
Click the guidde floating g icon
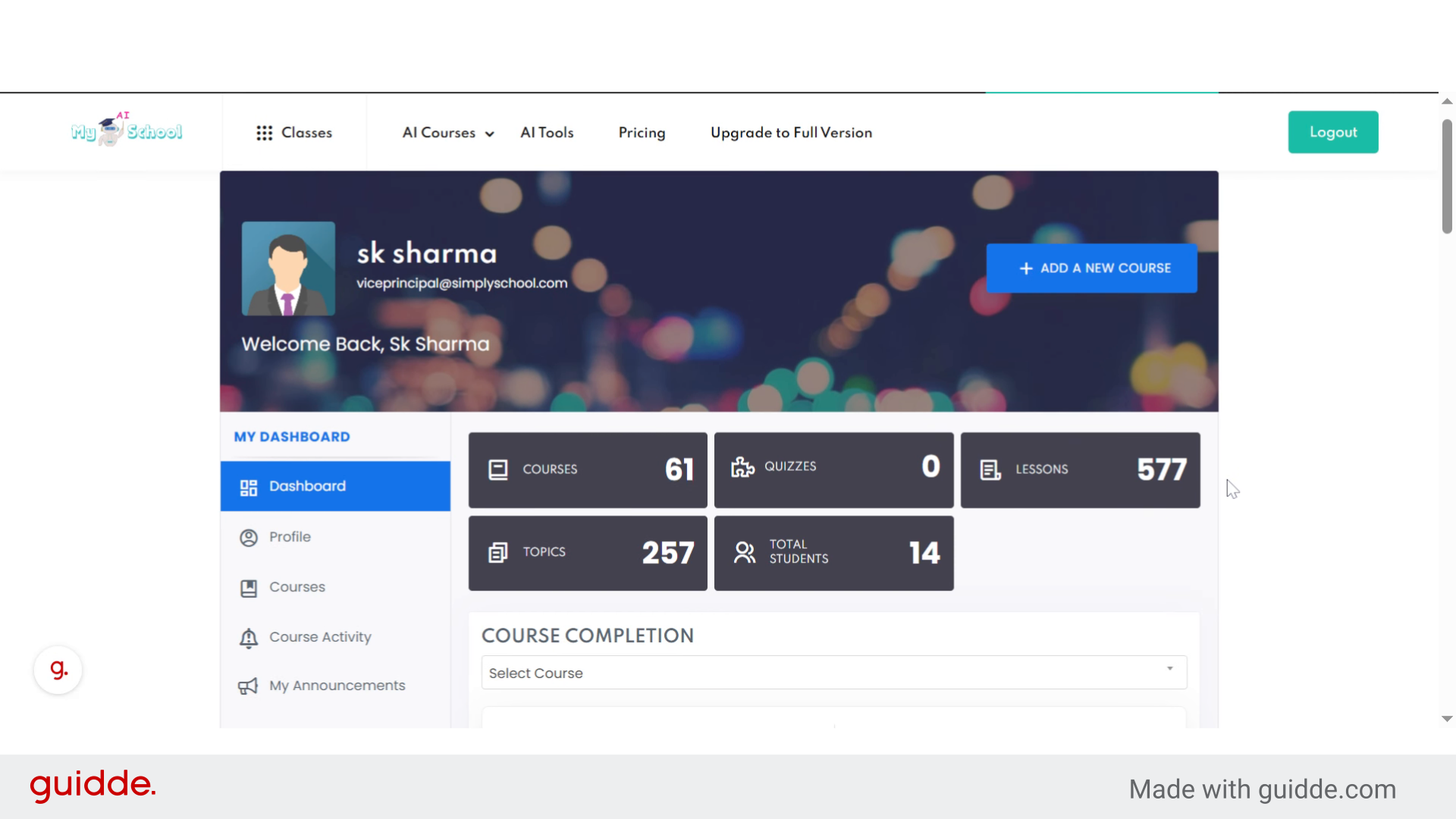pos(58,670)
